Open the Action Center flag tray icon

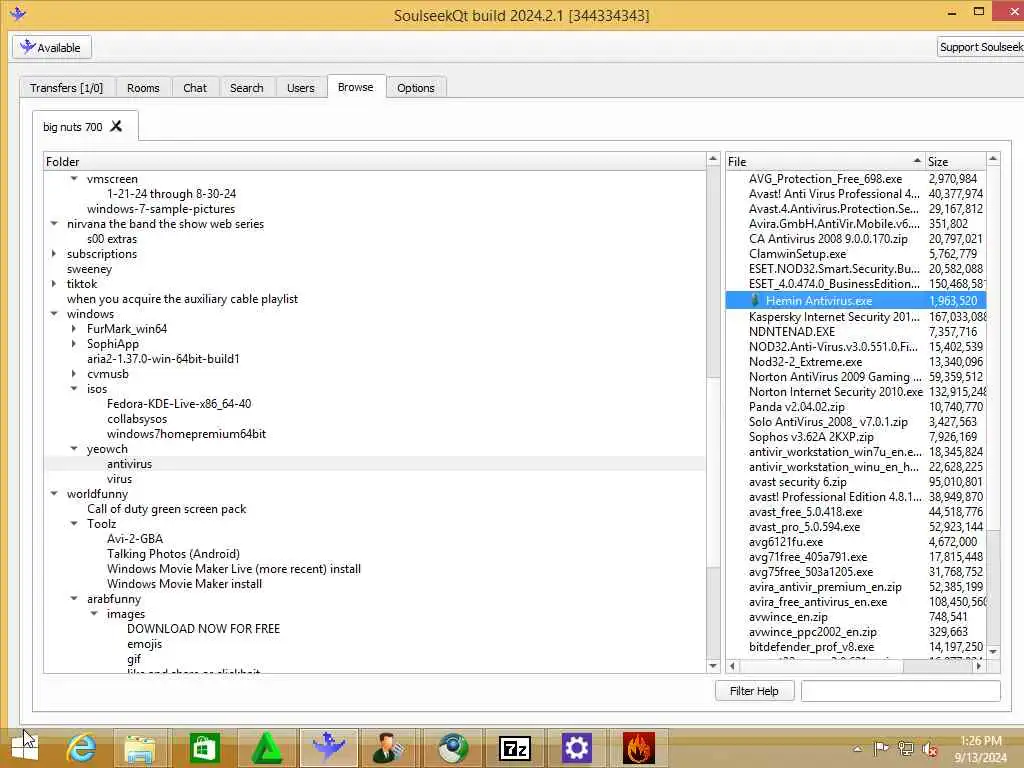881,748
